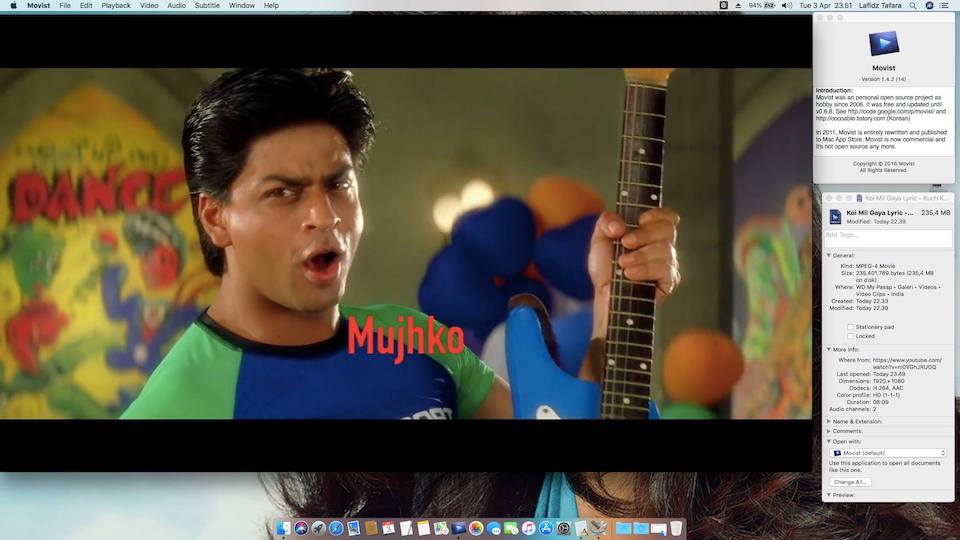This screenshot has height=540, width=960.
Task: Open Preview app in the Dock
Action: [x=353, y=528]
